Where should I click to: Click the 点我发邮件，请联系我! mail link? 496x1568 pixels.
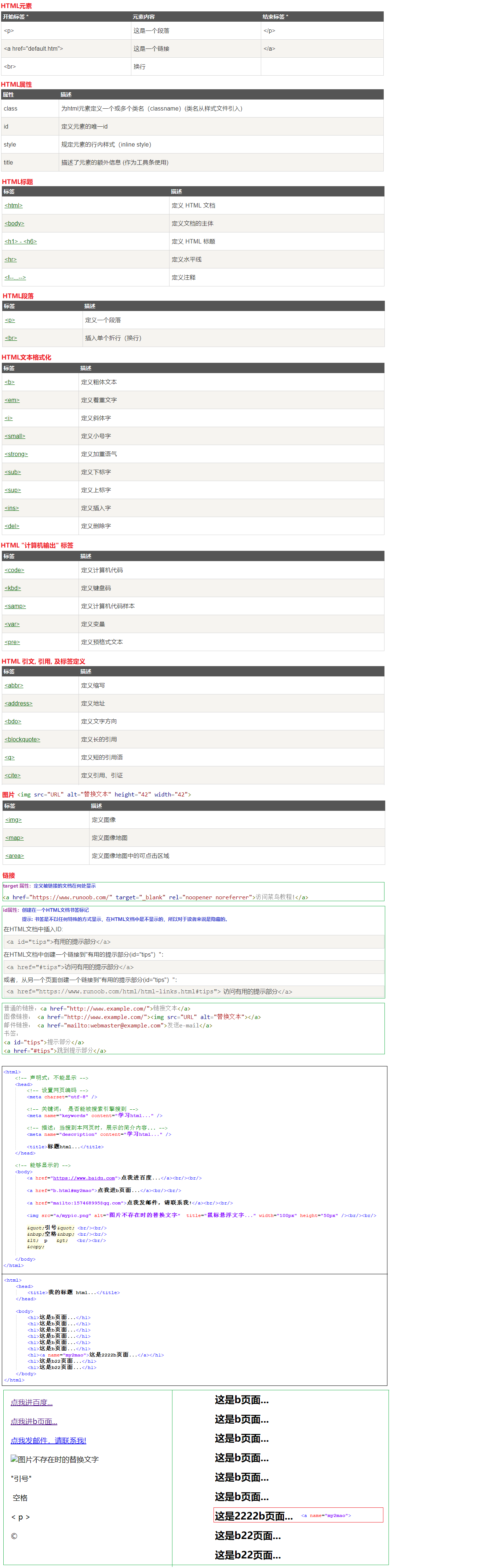click(49, 1440)
